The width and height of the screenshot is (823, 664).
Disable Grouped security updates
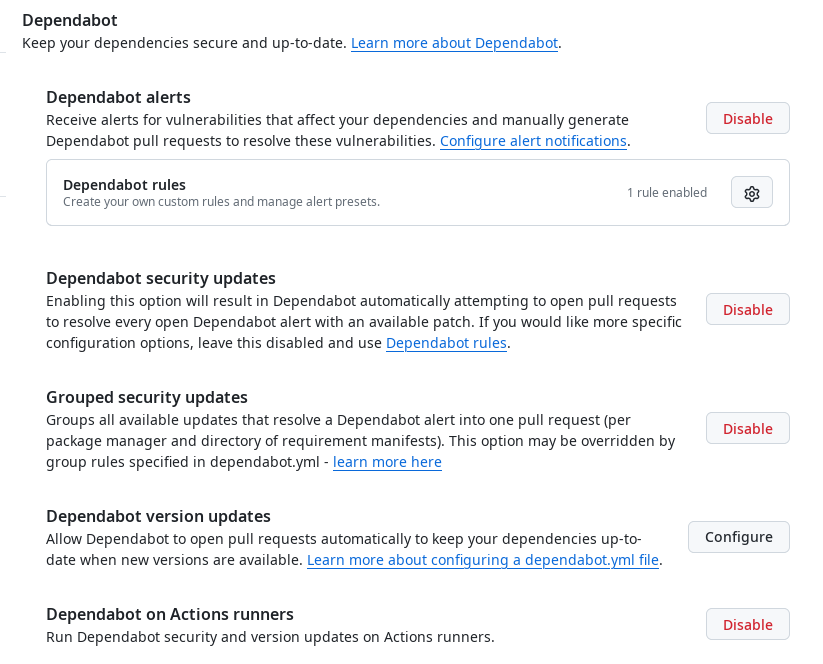click(x=747, y=429)
